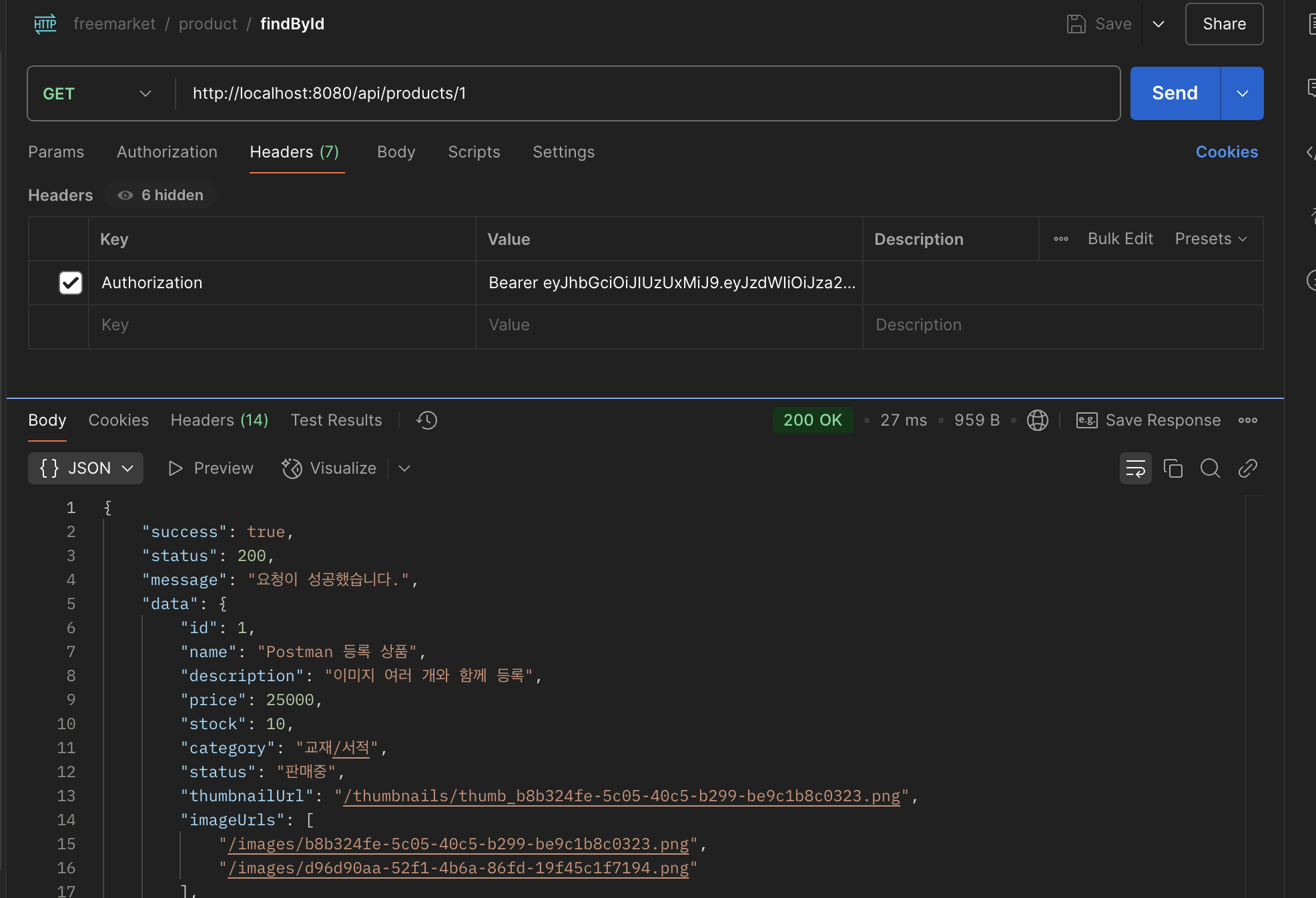The height and width of the screenshot is (898, 1316).
Task: Click the response history clock icon
Action: [x=426, y=420]
